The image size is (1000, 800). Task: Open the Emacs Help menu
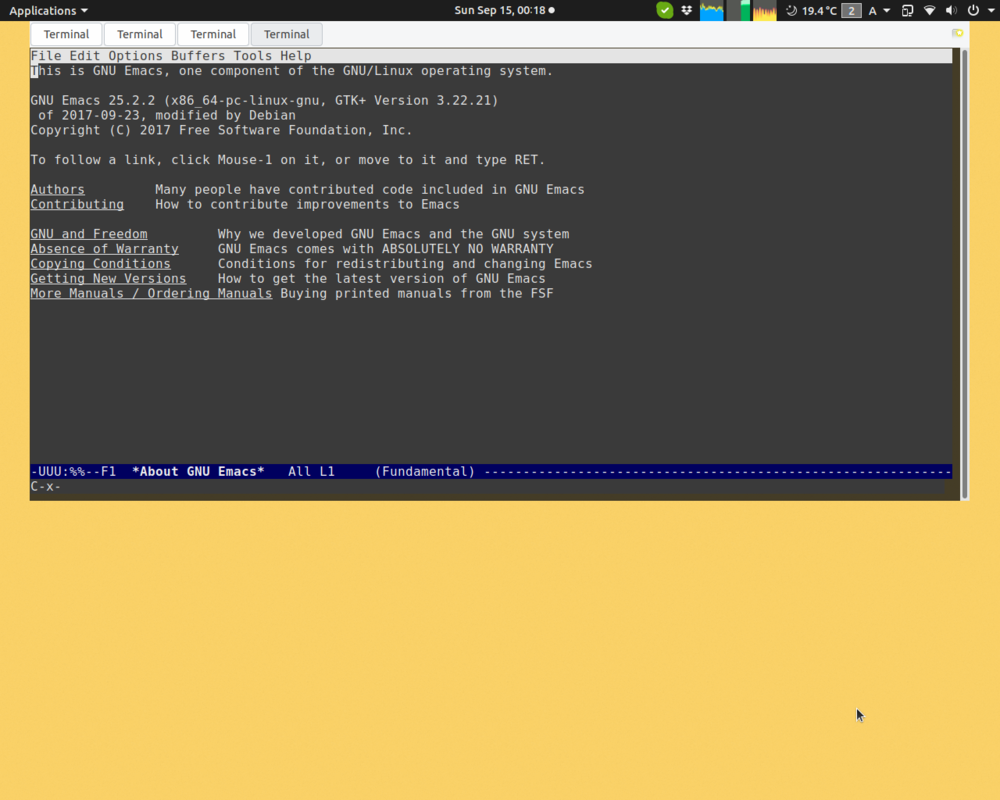[x=295, y=56]
